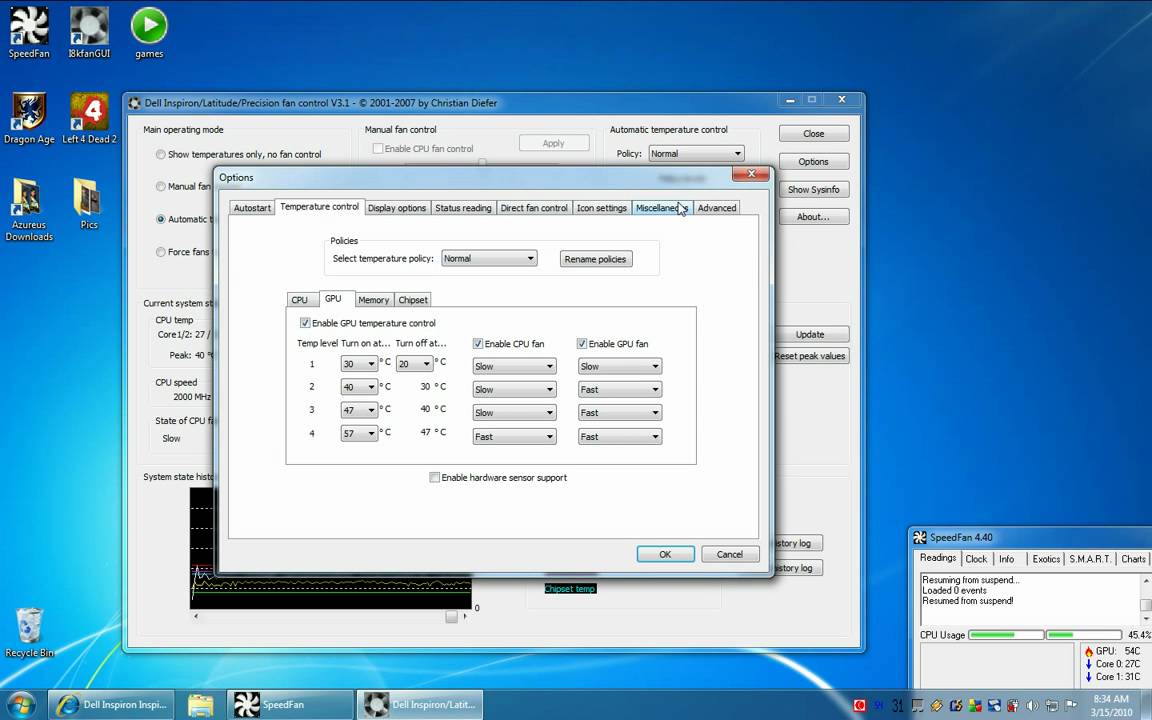Open level 3 Turn on dropdown showing 47
This screenshot has width=1152, height=720.
[x=359, y=411]
